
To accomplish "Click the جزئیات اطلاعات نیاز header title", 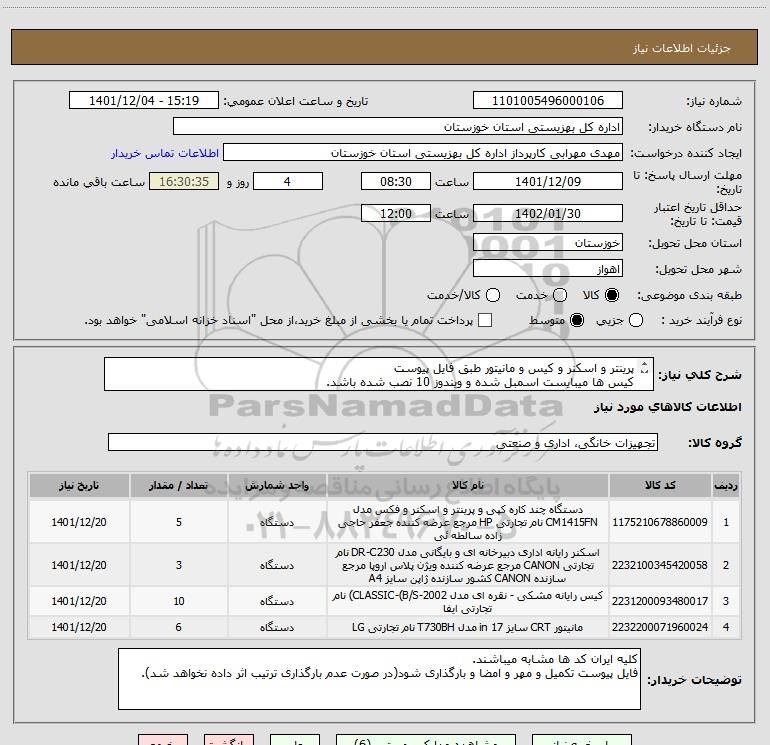I will click(x=681, y=48).
